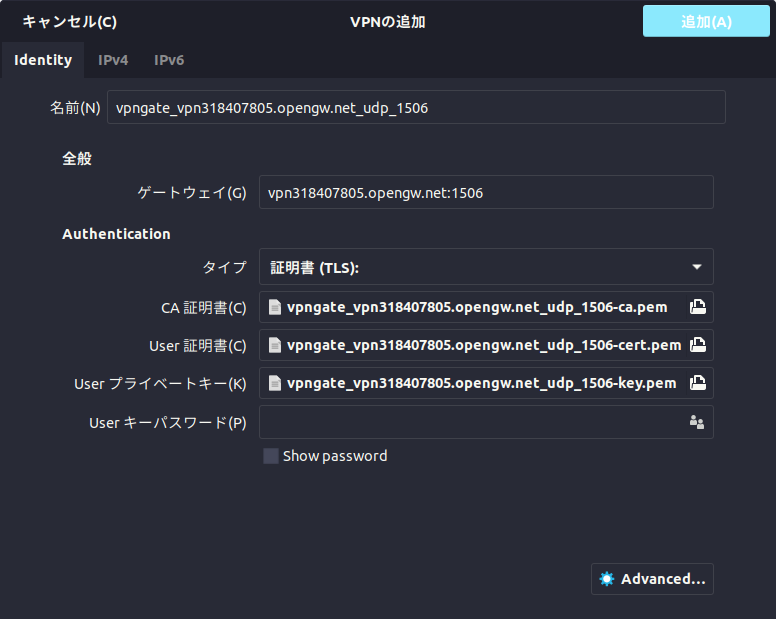Click the 'User プライベートキー(K)' label
This screenshot has width=776, height=619.
(x=160, y=384)
